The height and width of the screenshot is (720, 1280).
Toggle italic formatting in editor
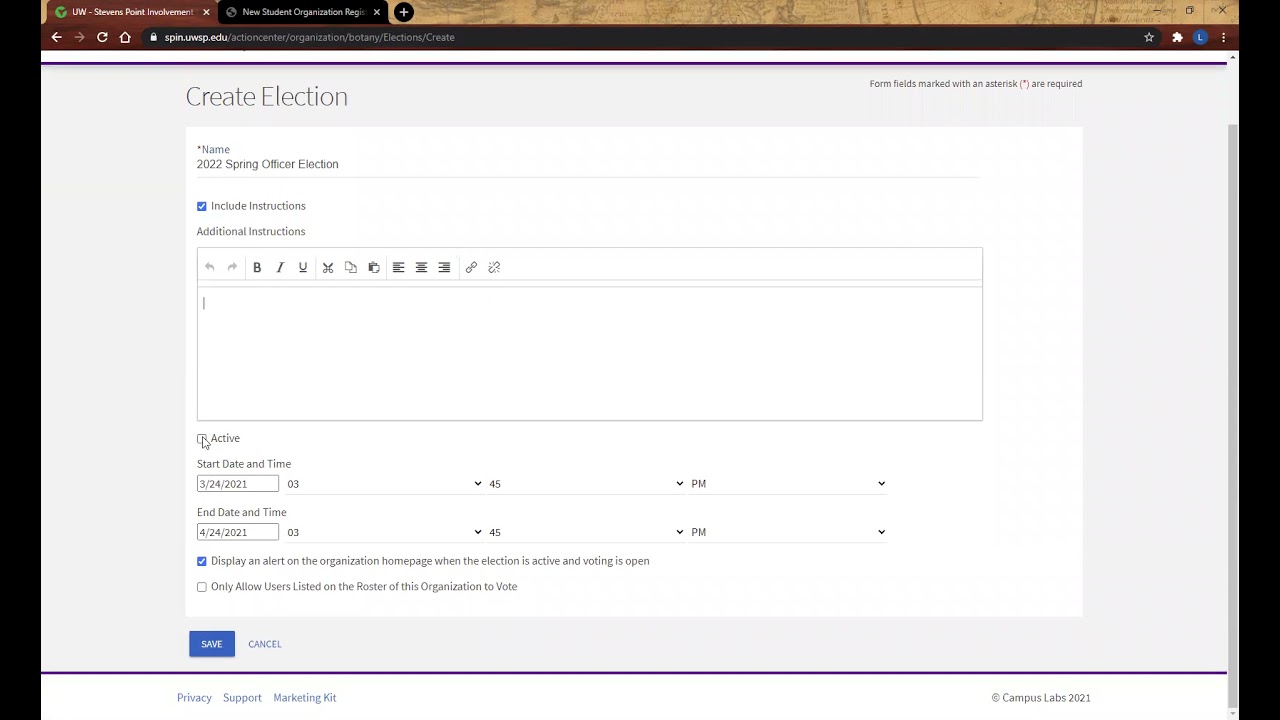pos(280,267)
